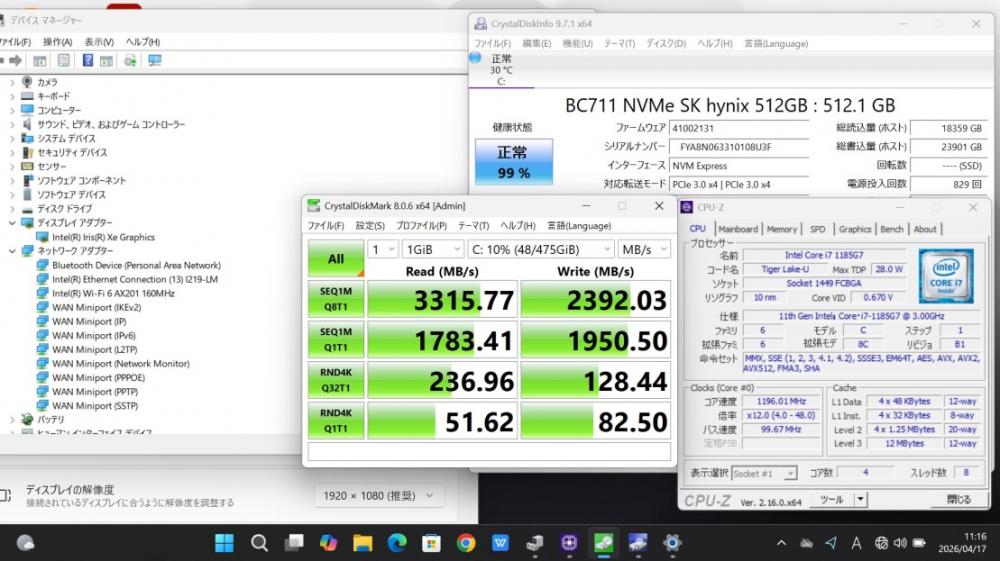The width and height of the screenshot is (1000, 561).
Task: Run the RND4K Q32T1 test
Action: tap(336, 381)
